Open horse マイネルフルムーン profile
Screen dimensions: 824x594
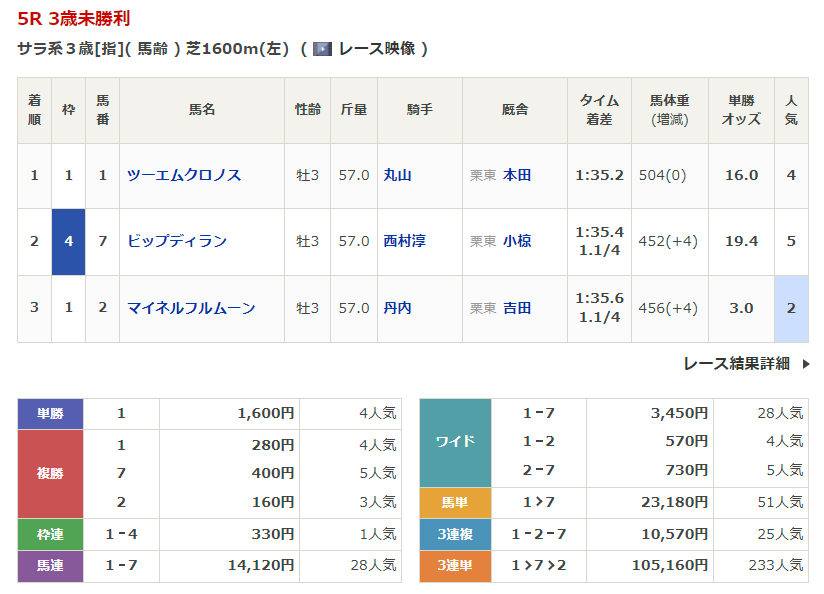tap(191, 308)
